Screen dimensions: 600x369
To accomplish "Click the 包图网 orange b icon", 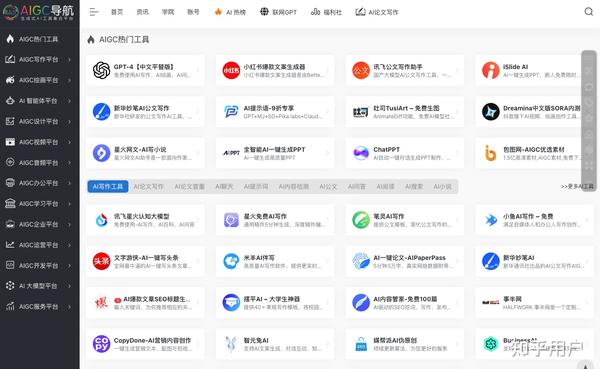I will 491,153.
